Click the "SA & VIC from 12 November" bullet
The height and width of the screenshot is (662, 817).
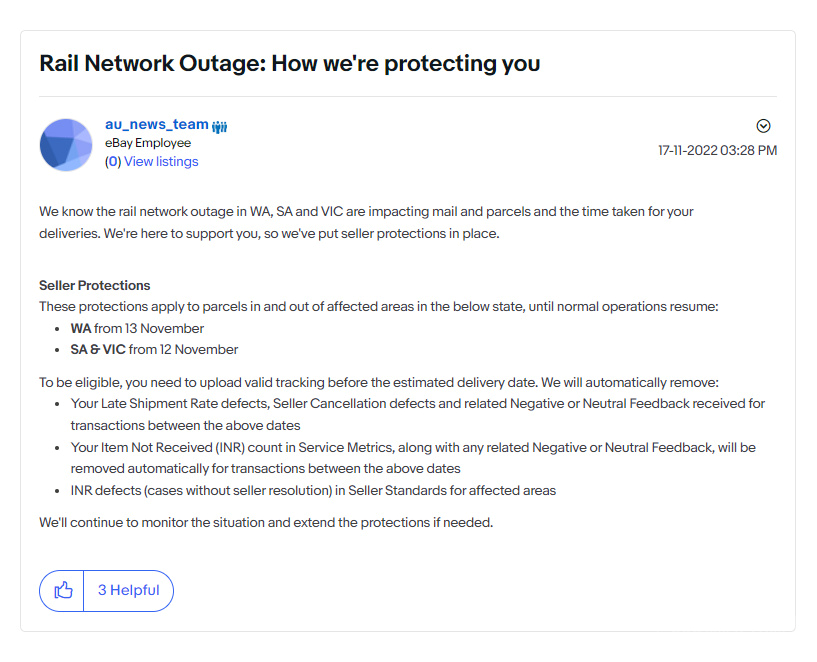pos(154,349)
